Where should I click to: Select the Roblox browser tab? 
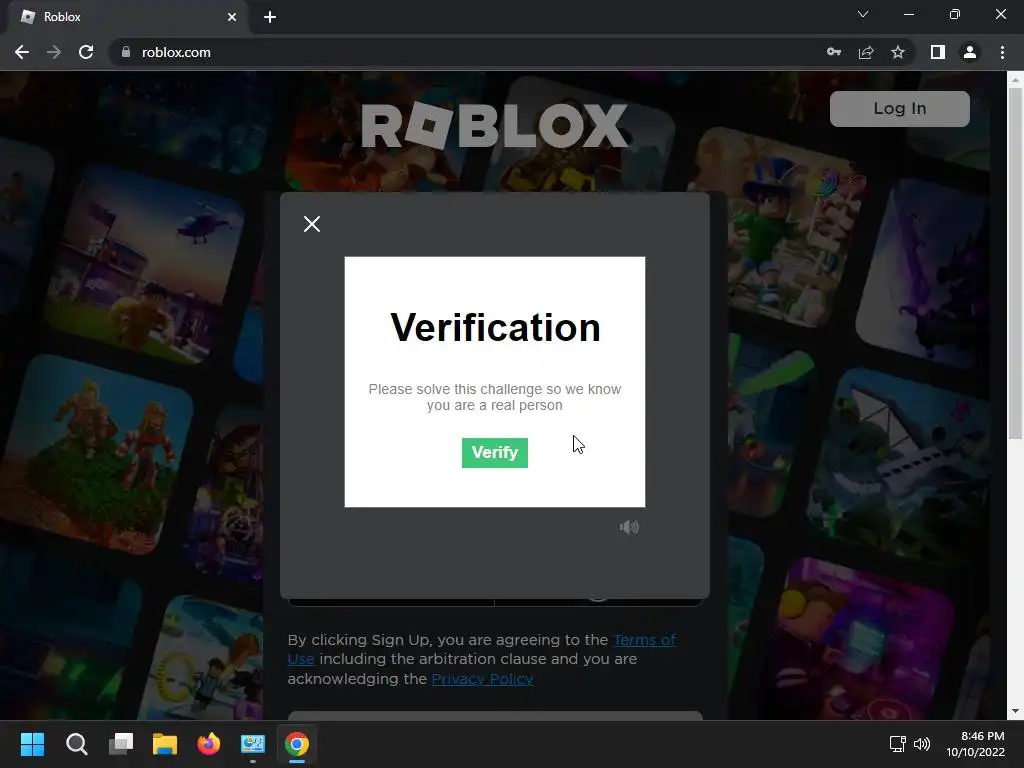pos(127,17)
